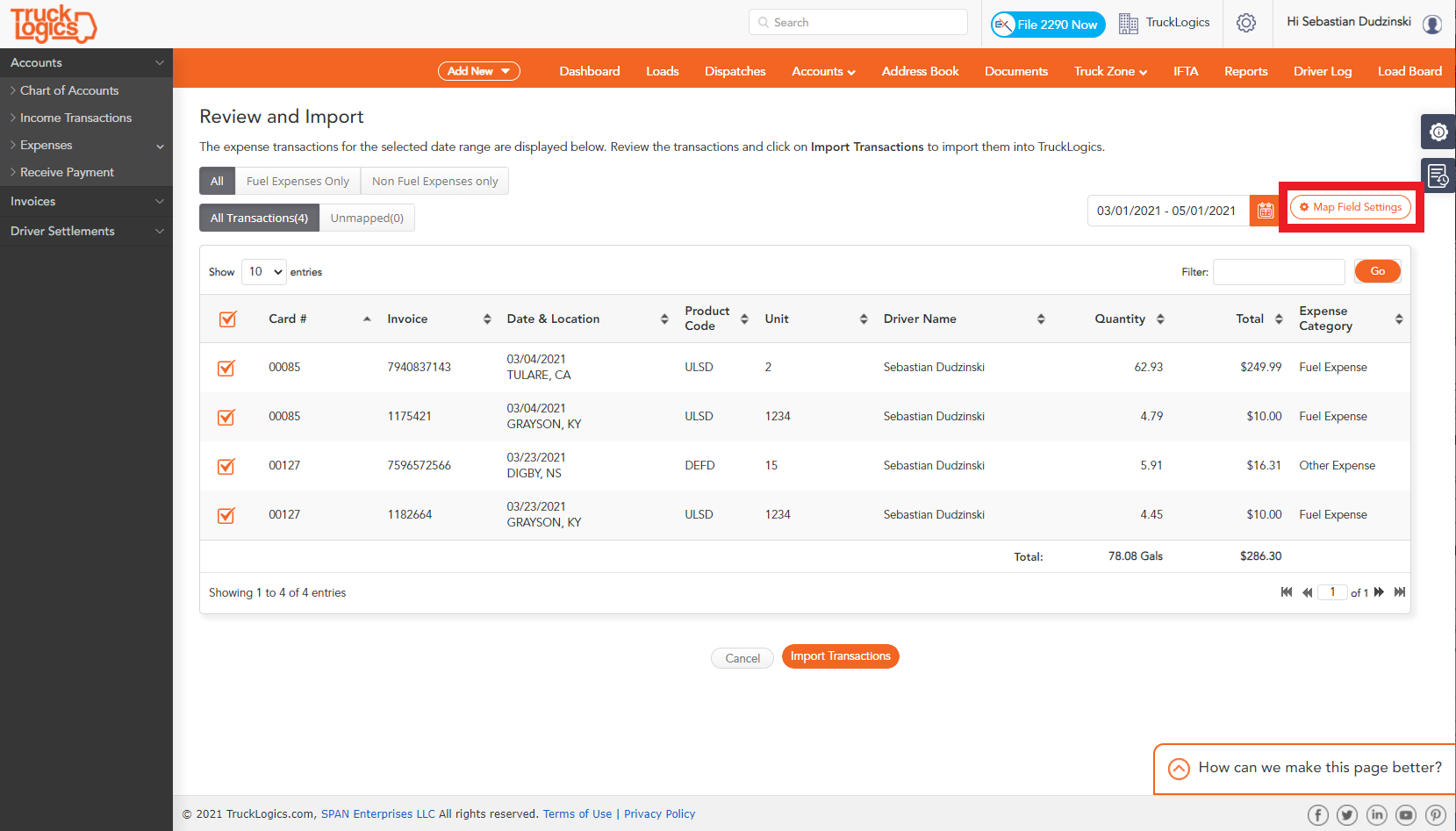Open Map Field Settings
This screenshot has width=1456, height=831.
point(1351,207)
